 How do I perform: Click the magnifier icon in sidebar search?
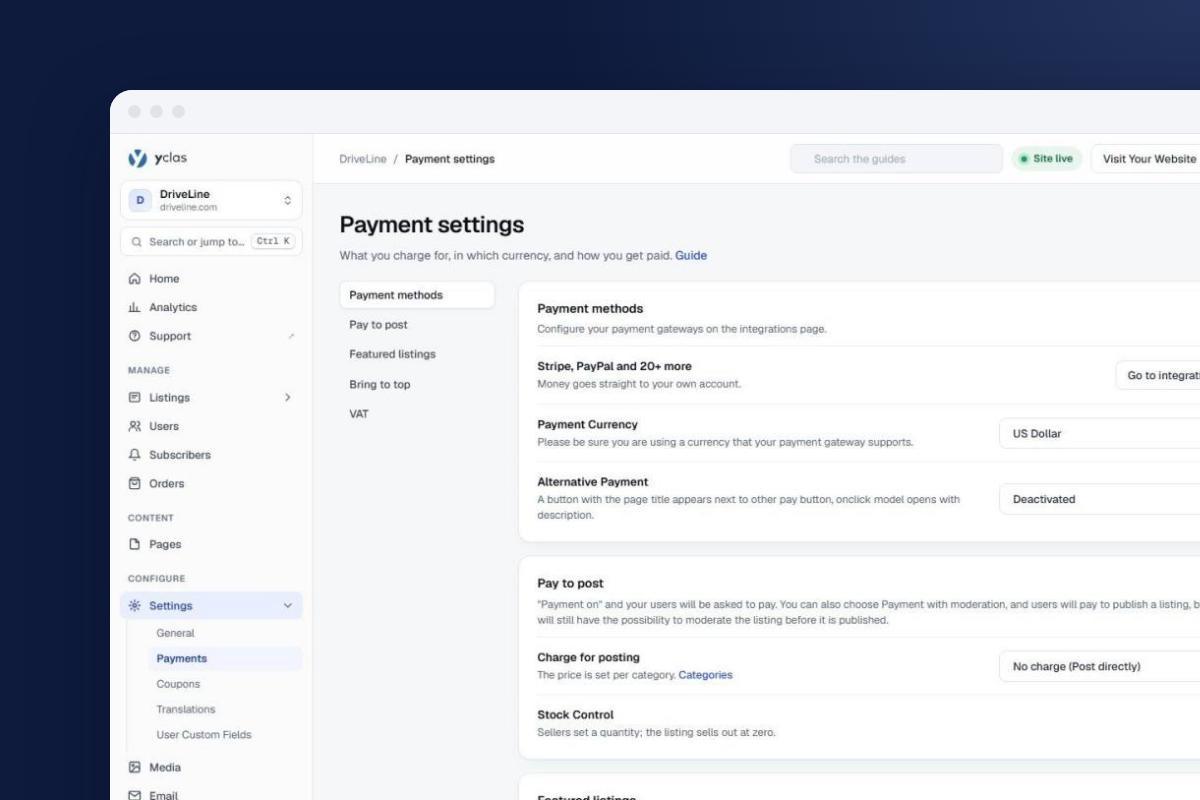(x=136, y=242)
